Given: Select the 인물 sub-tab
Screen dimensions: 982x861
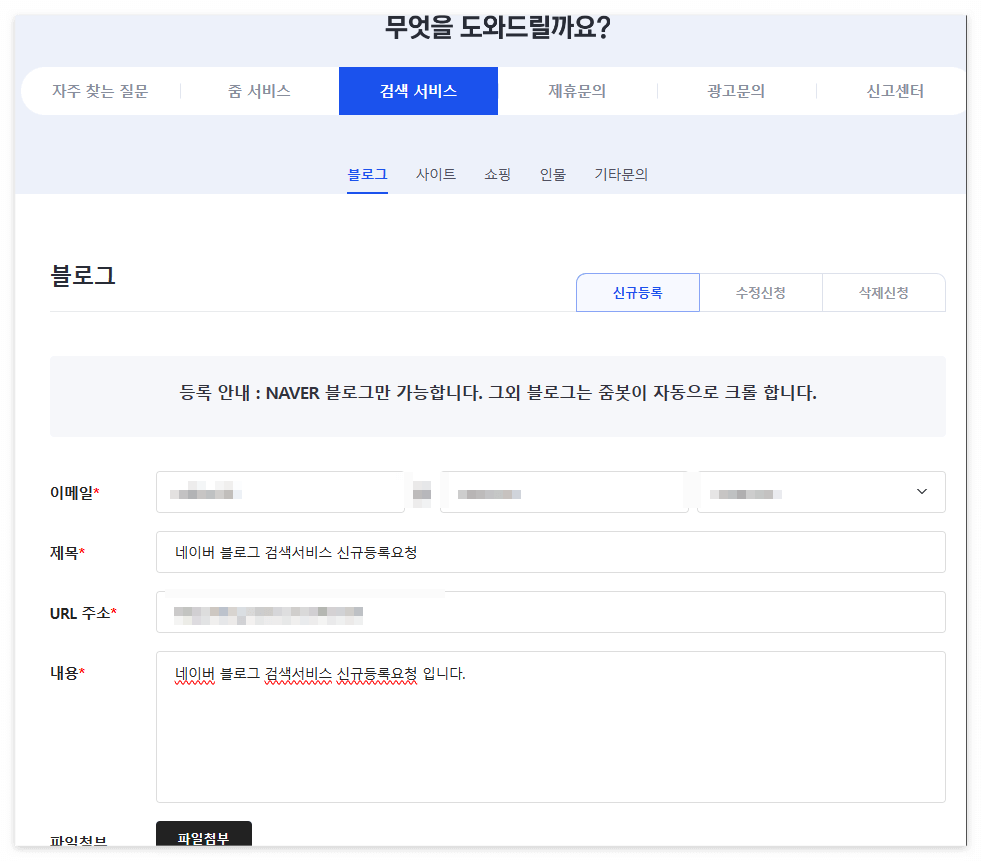Looking at the screenshot, I should pos(551,173).
